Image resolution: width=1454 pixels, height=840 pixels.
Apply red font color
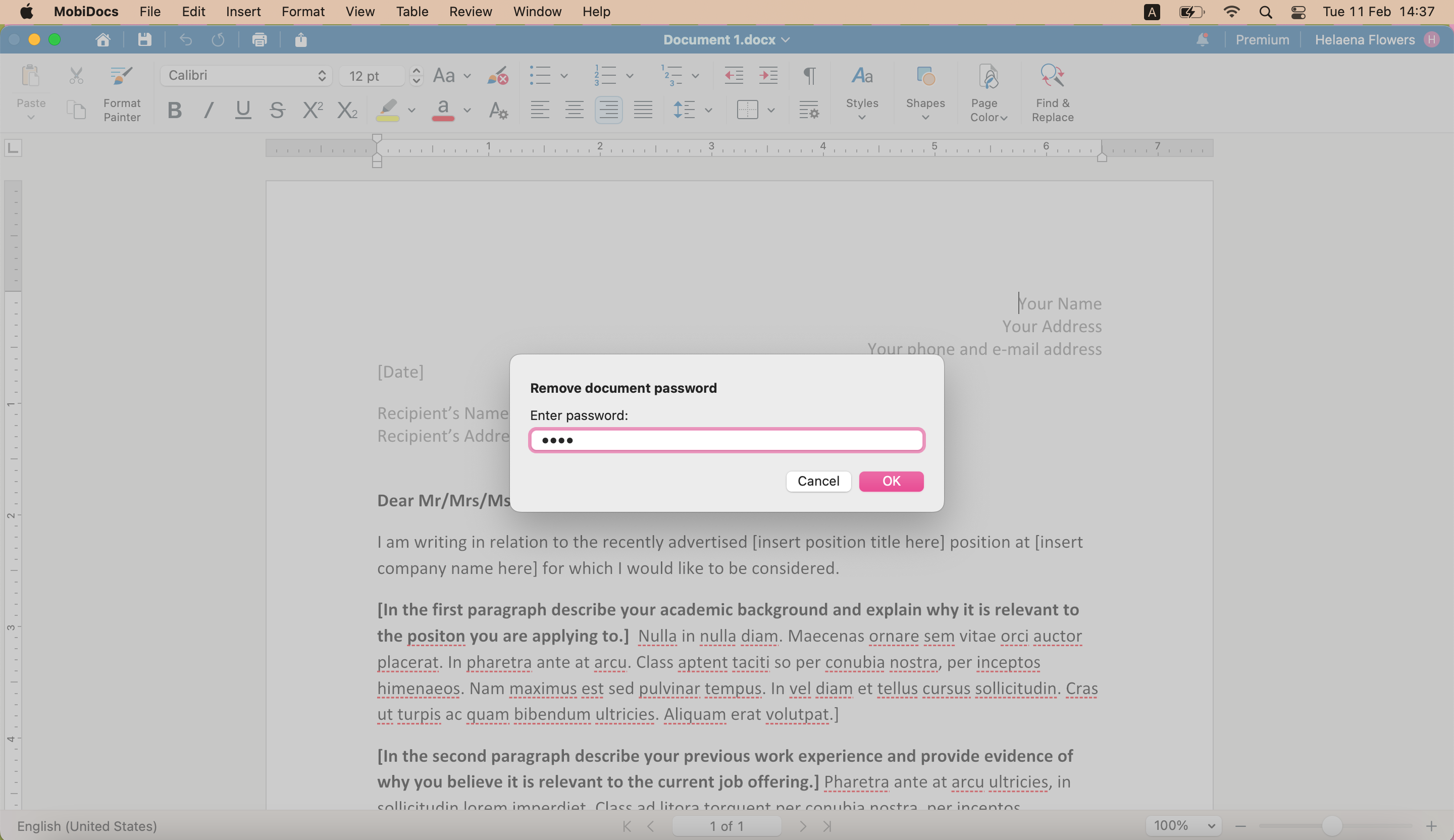[x=443, y=110]
